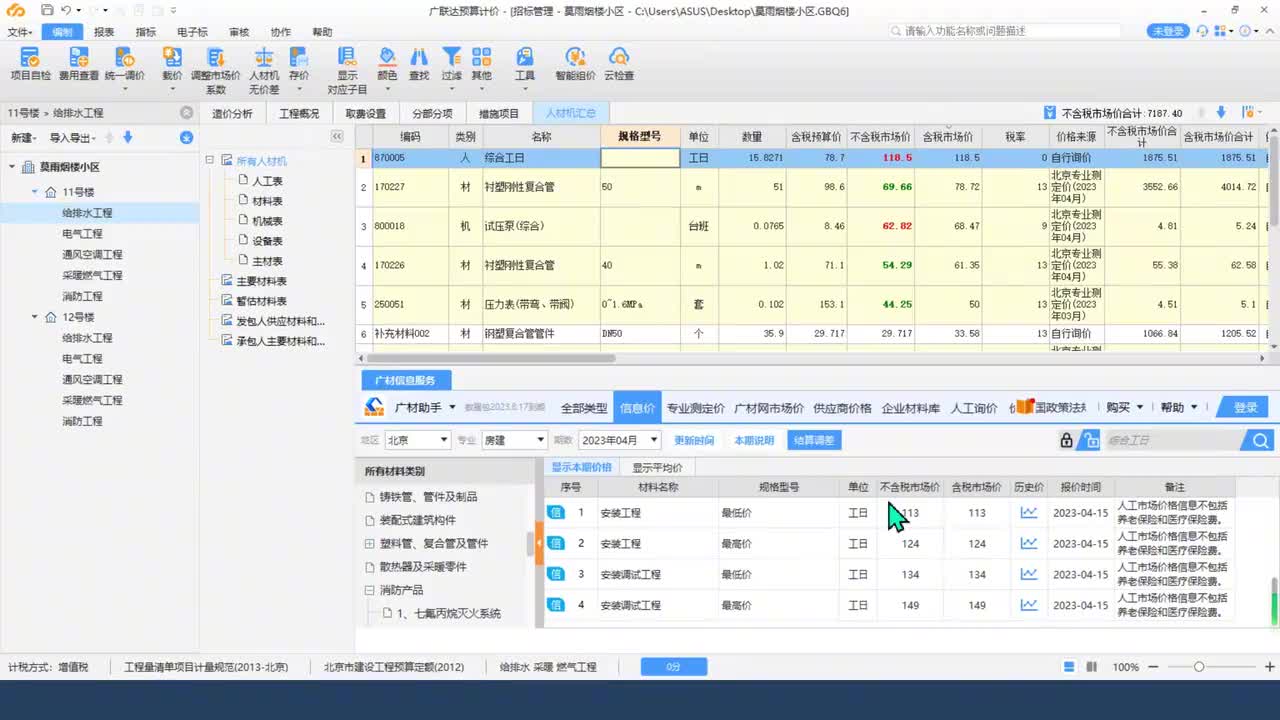Click the 规格型号 cell of 综合工日 row
The height and width of the screenshot is (720, 1280).
click(x=640, y=158)
